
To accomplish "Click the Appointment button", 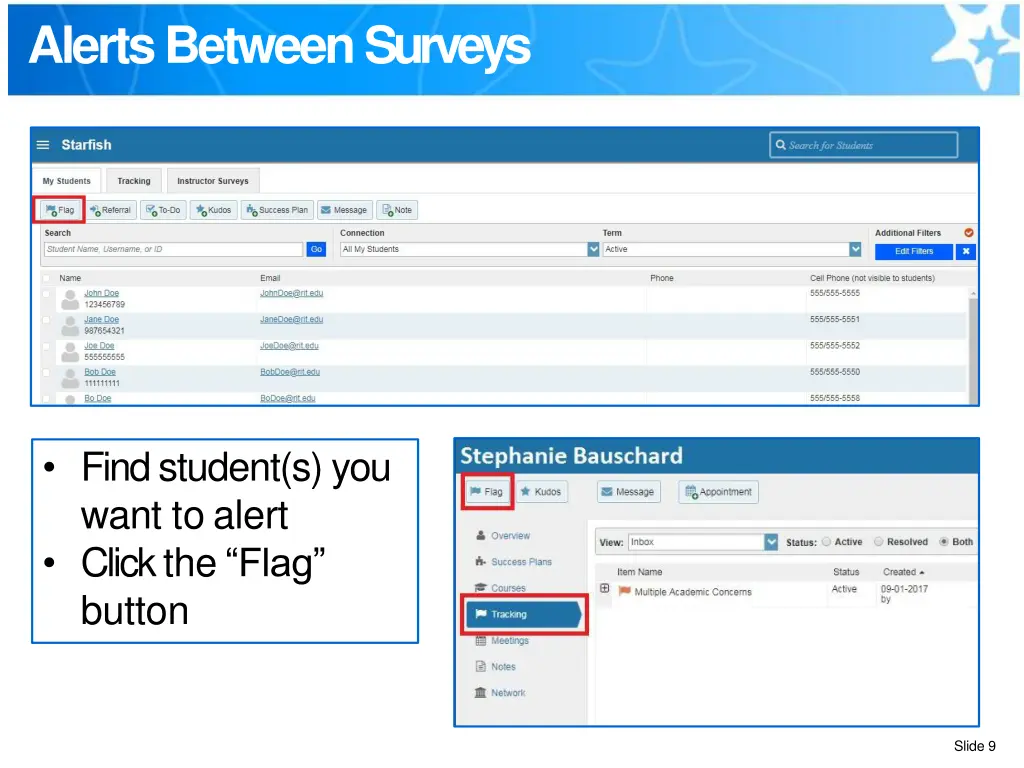I will click(718, 492).
